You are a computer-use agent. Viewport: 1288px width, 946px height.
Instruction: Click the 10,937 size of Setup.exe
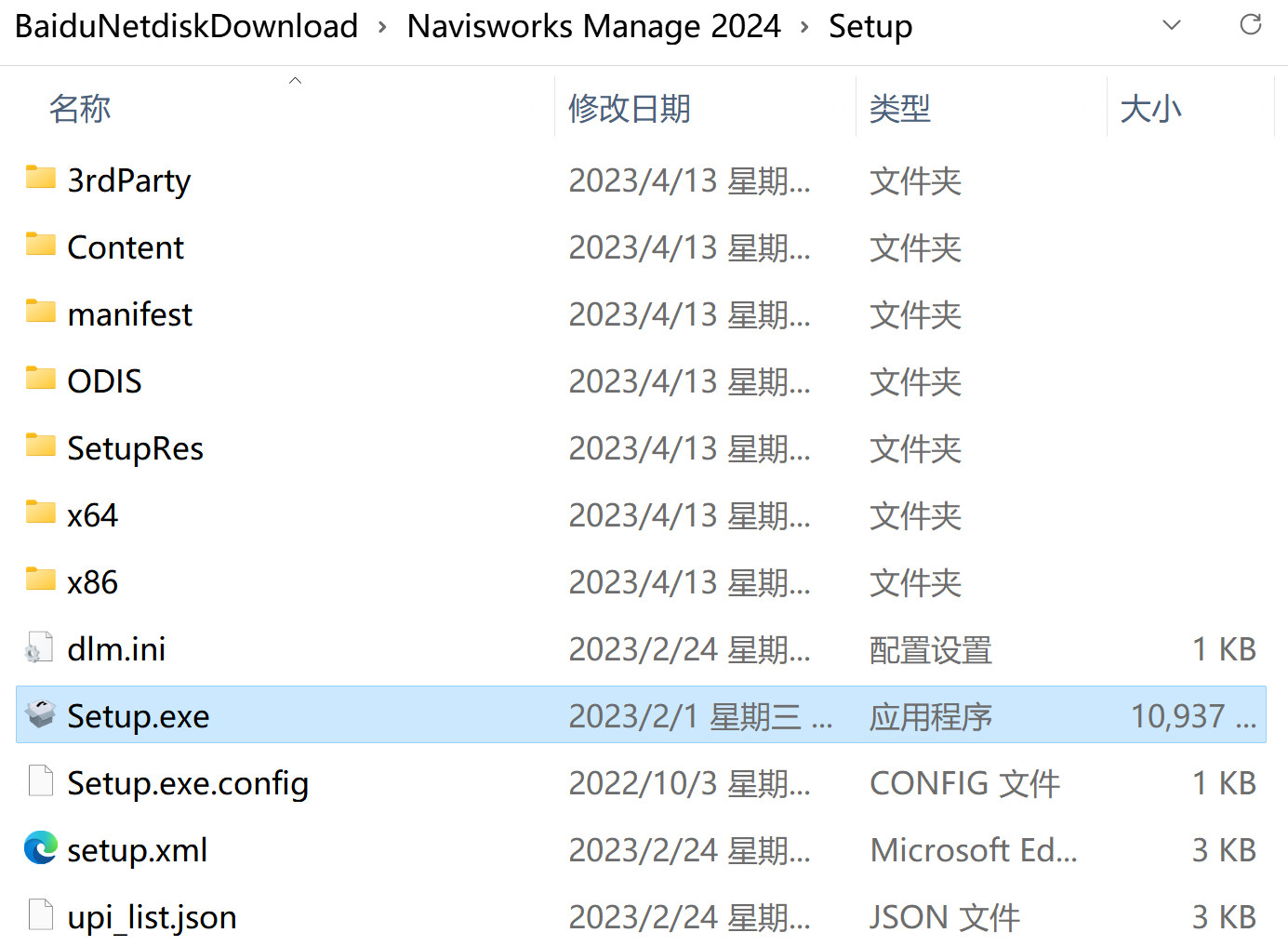[x=1194, y=716]
